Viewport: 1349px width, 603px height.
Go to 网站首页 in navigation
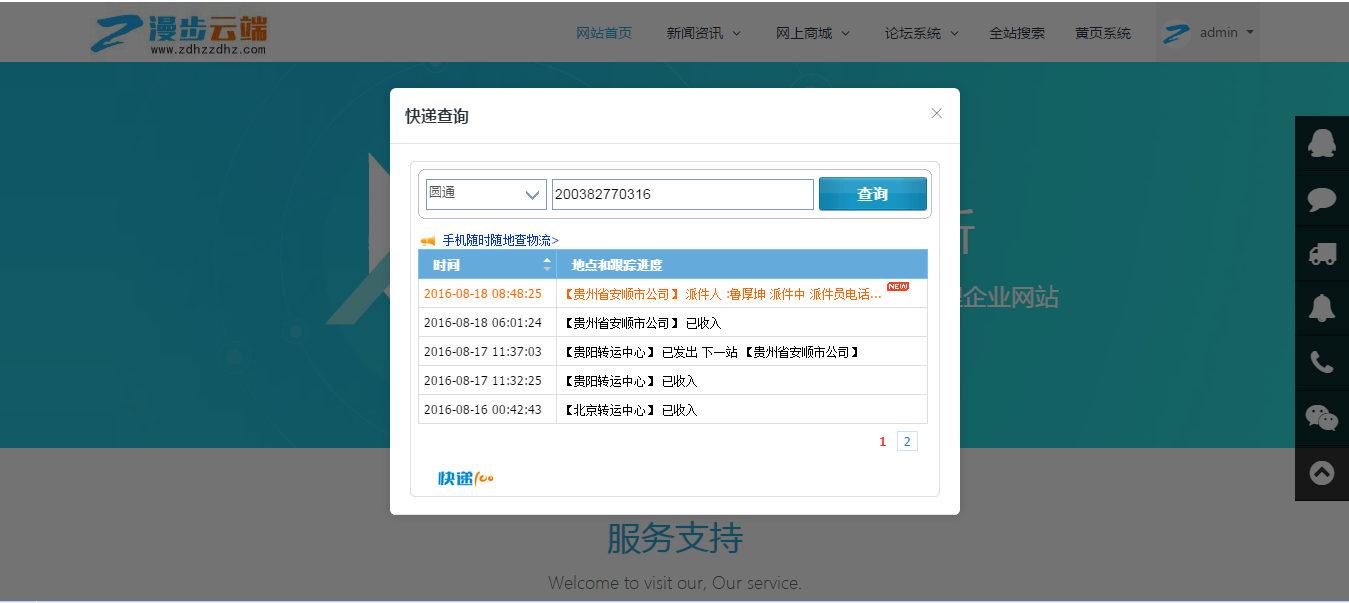pos(604,33)
